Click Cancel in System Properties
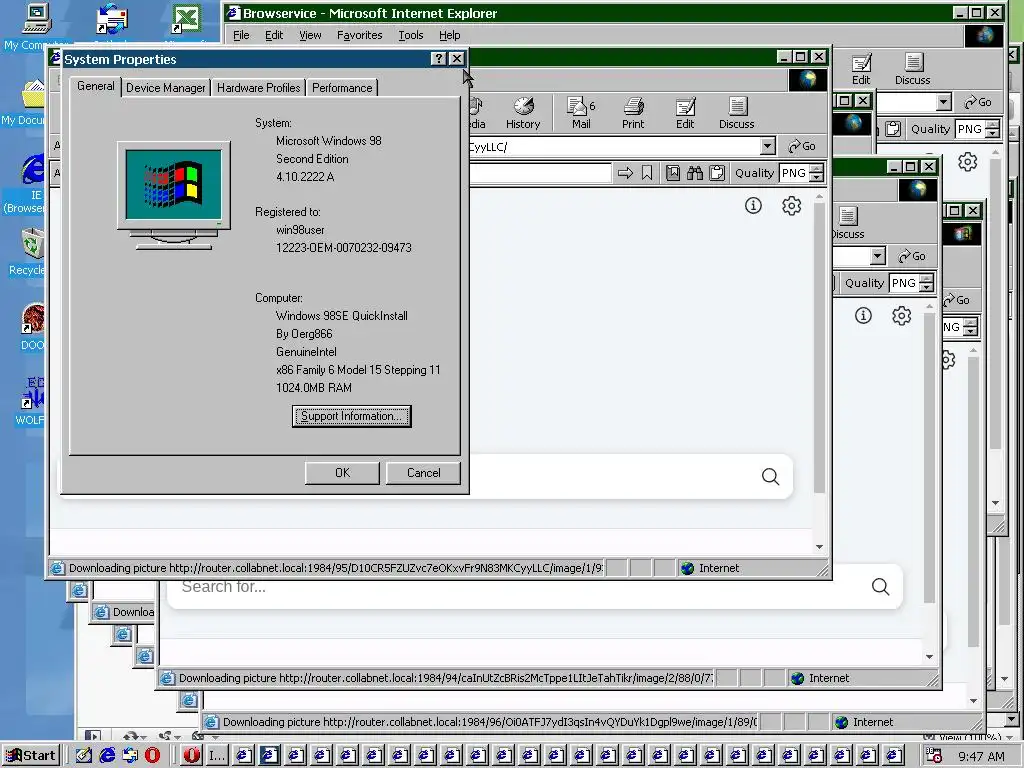Screen dimensions: 1024x768 423,473
